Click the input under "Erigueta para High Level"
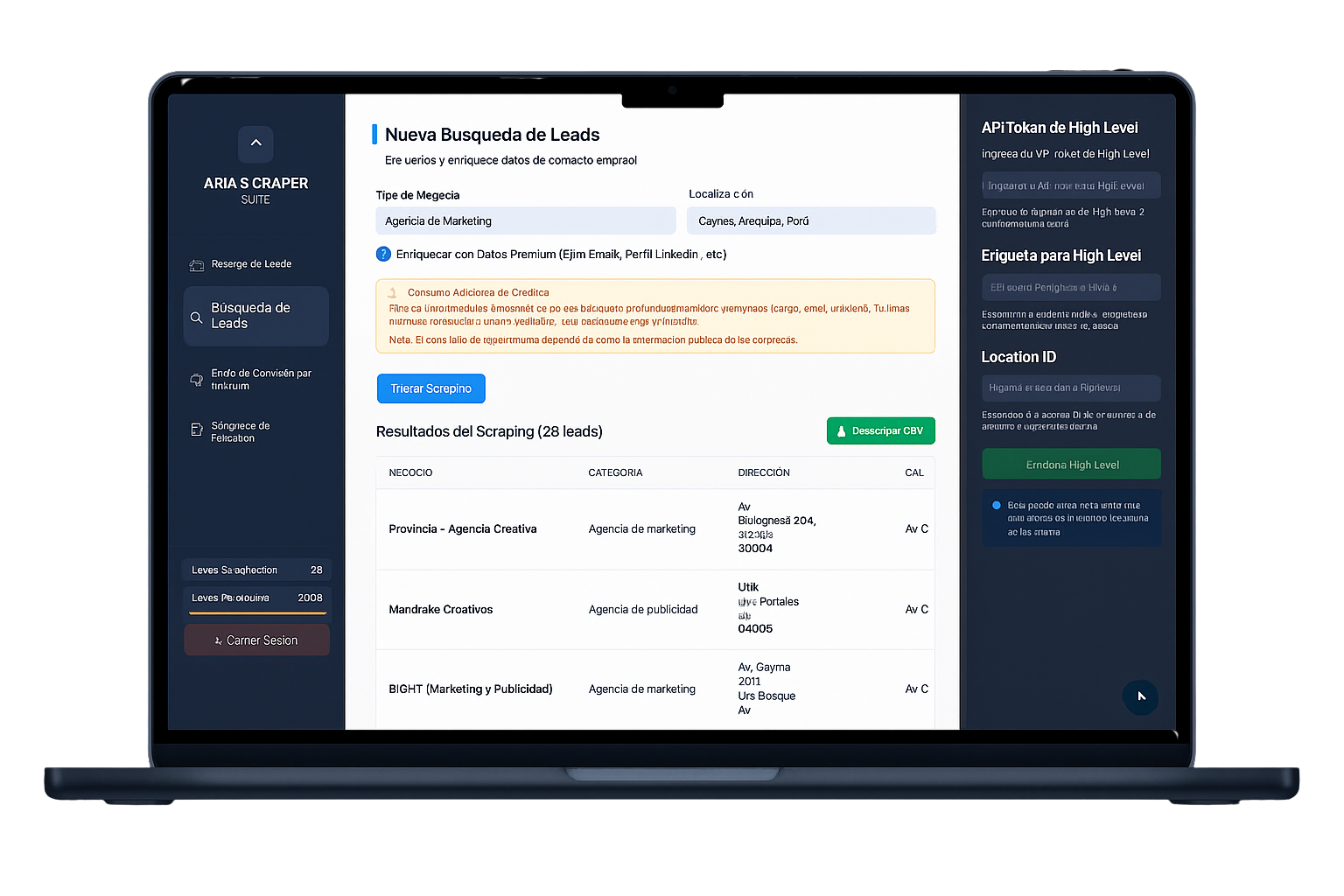 pos(1071,287)
